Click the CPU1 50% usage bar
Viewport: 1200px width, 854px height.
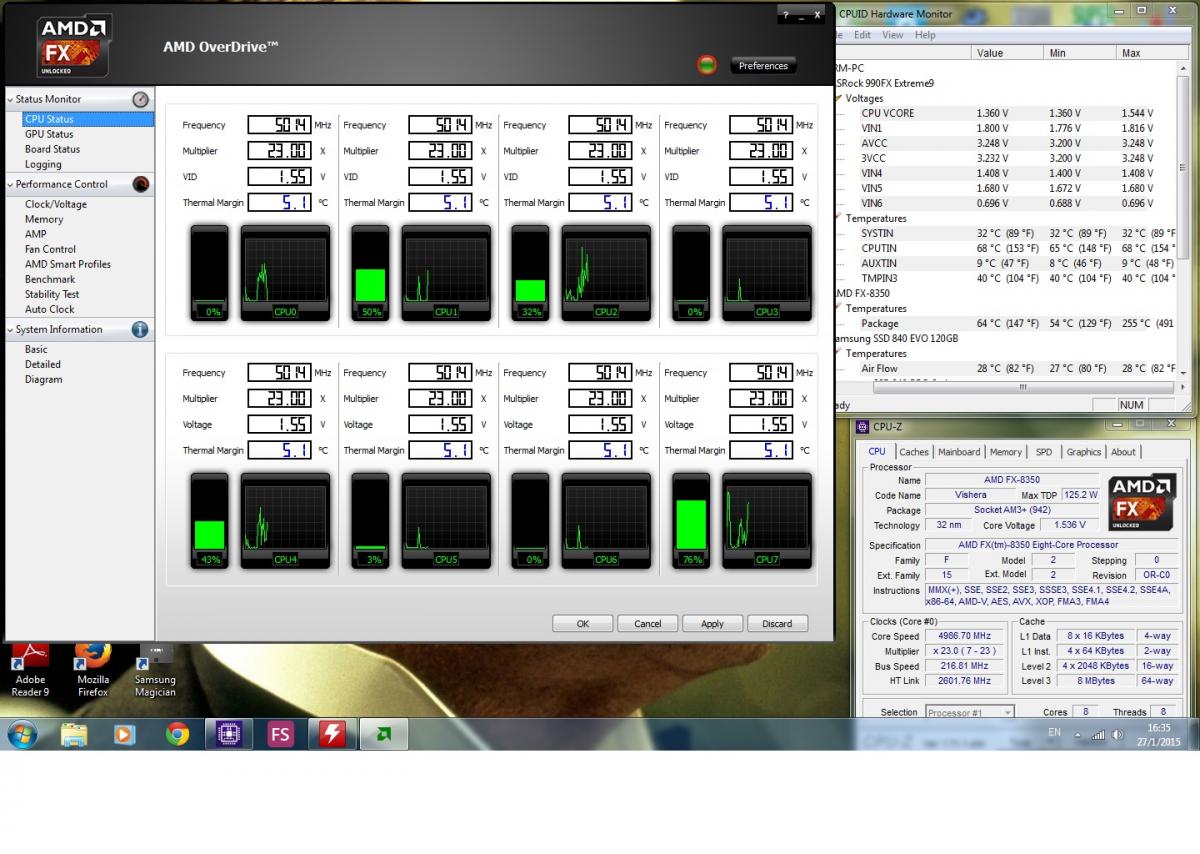pyautogui.click(x=370, y=273)
